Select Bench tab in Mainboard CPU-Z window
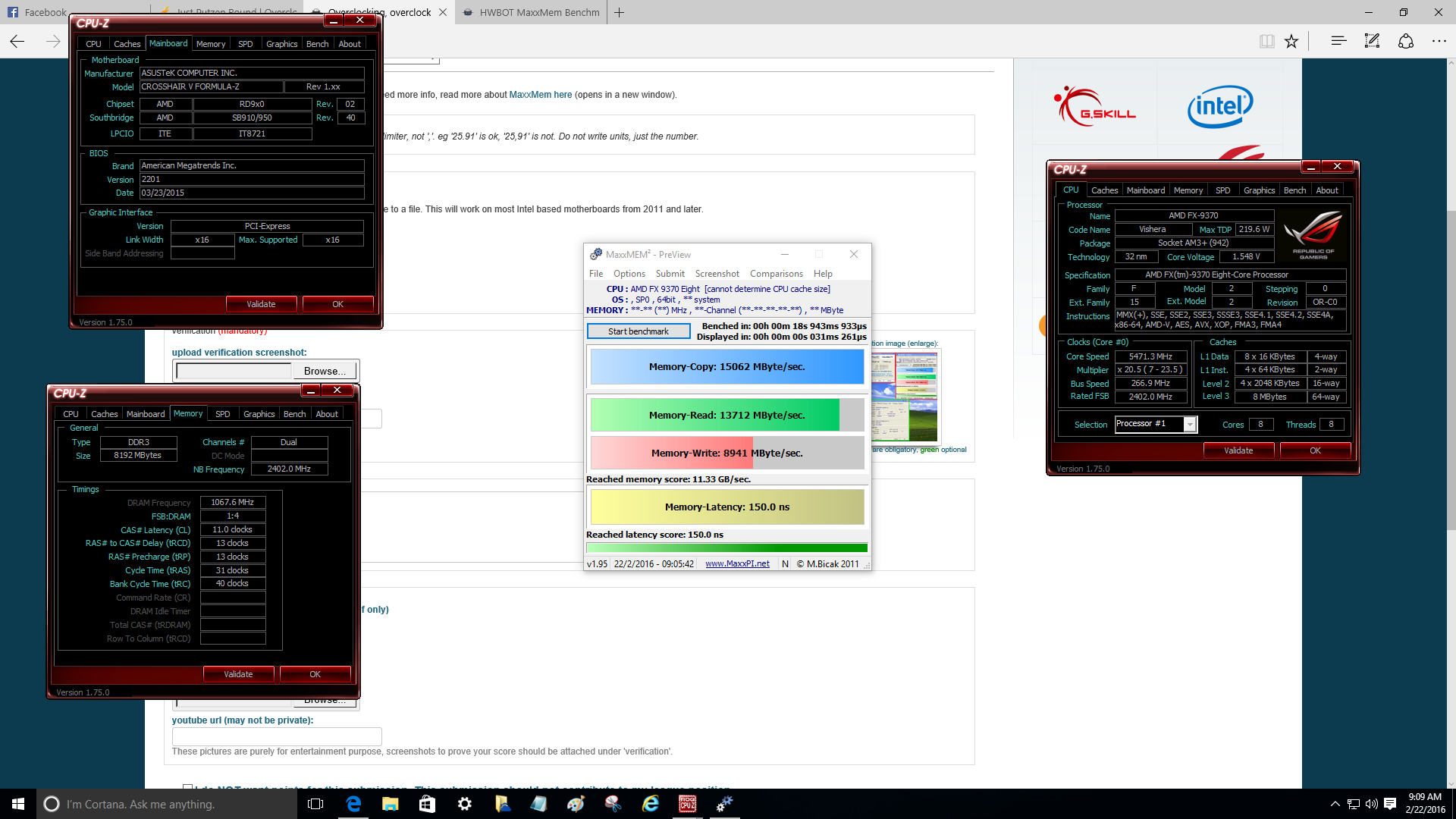This screenshot has height=819, width=1456. pos(317,44)
